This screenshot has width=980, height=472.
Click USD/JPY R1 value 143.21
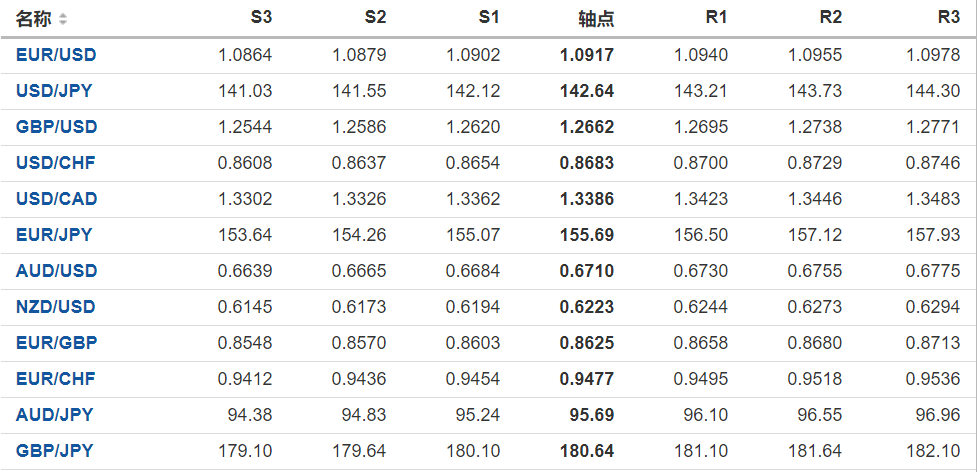click(x=704, y=91)
